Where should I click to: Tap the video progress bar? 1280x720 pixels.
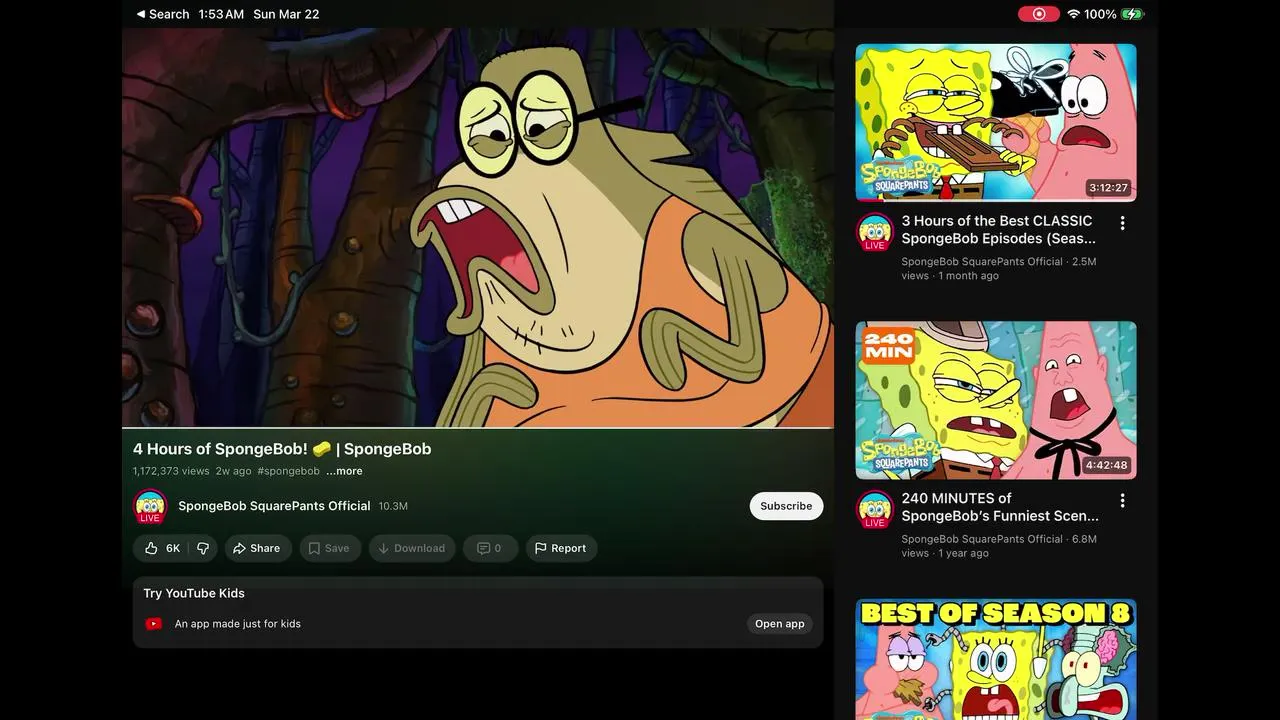tap(478, 427)
